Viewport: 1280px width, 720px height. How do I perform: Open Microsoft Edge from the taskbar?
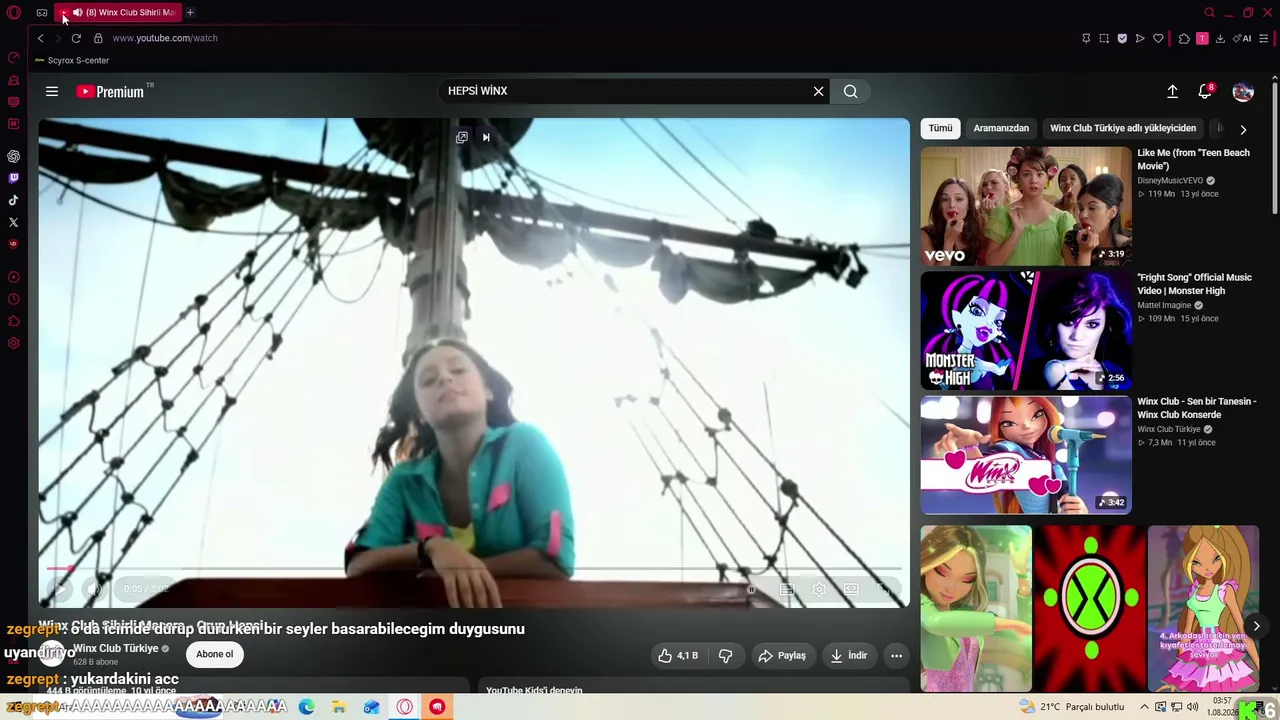(307, 707)
